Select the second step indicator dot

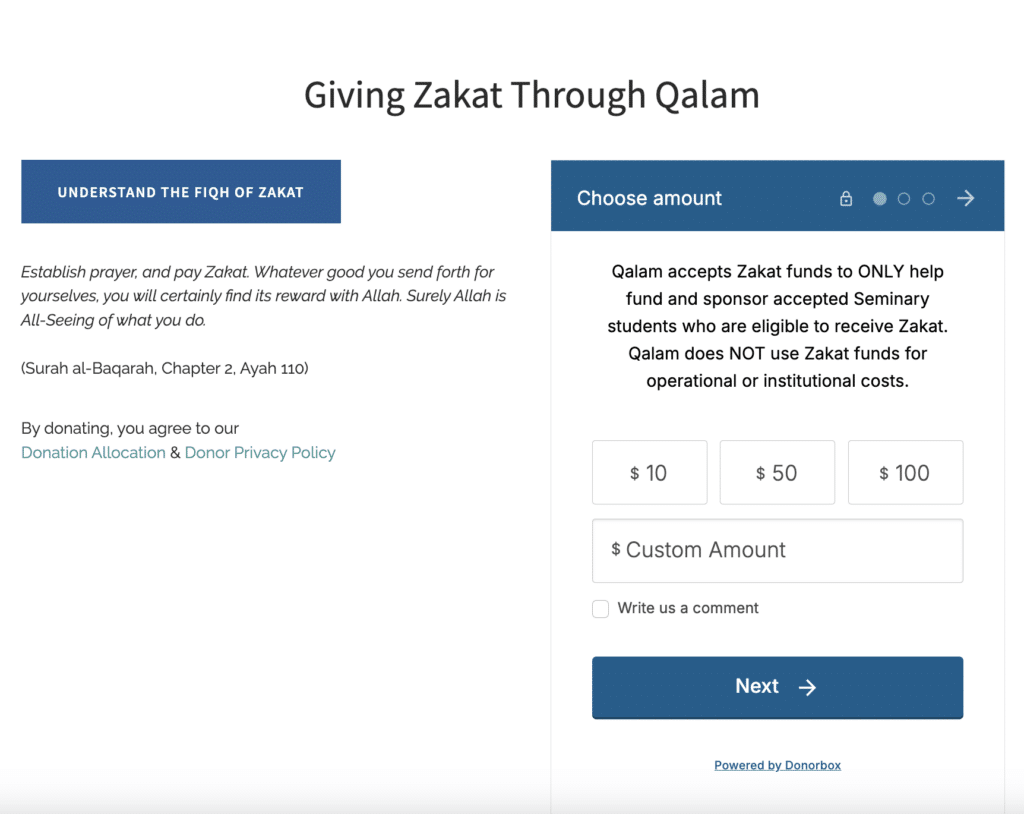(904, 198)
